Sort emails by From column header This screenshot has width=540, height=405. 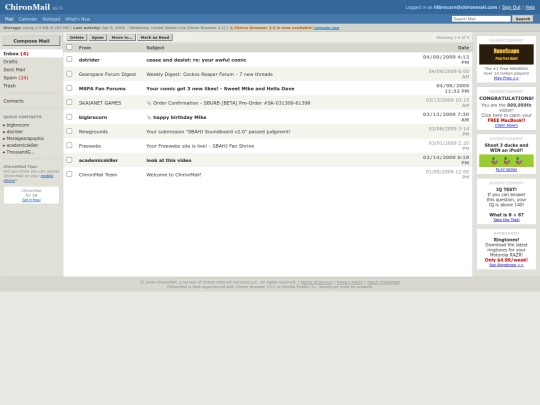tap(85, 48)
